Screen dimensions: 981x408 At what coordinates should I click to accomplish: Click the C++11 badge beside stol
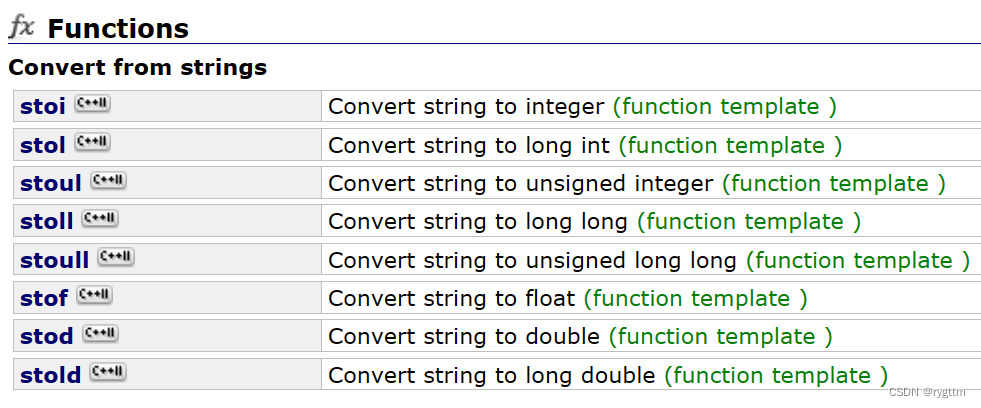92,143
